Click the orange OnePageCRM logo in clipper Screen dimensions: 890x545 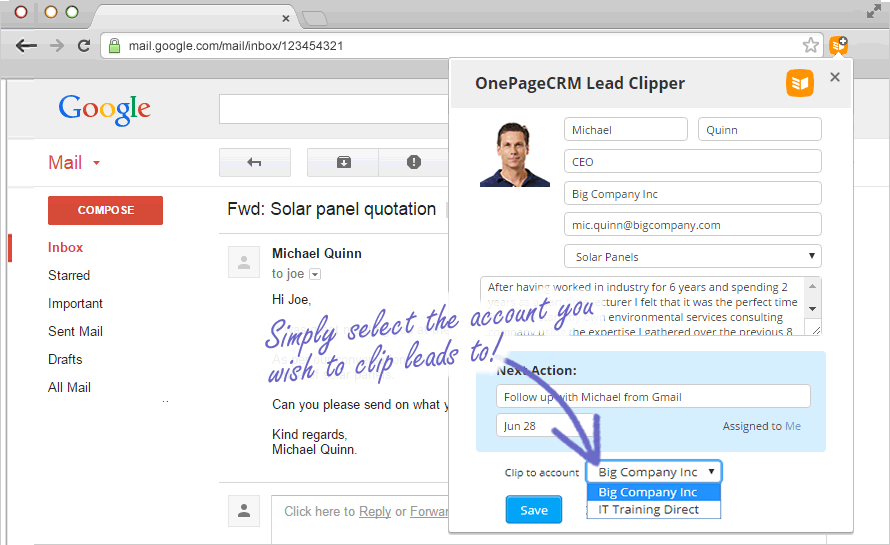800,83
